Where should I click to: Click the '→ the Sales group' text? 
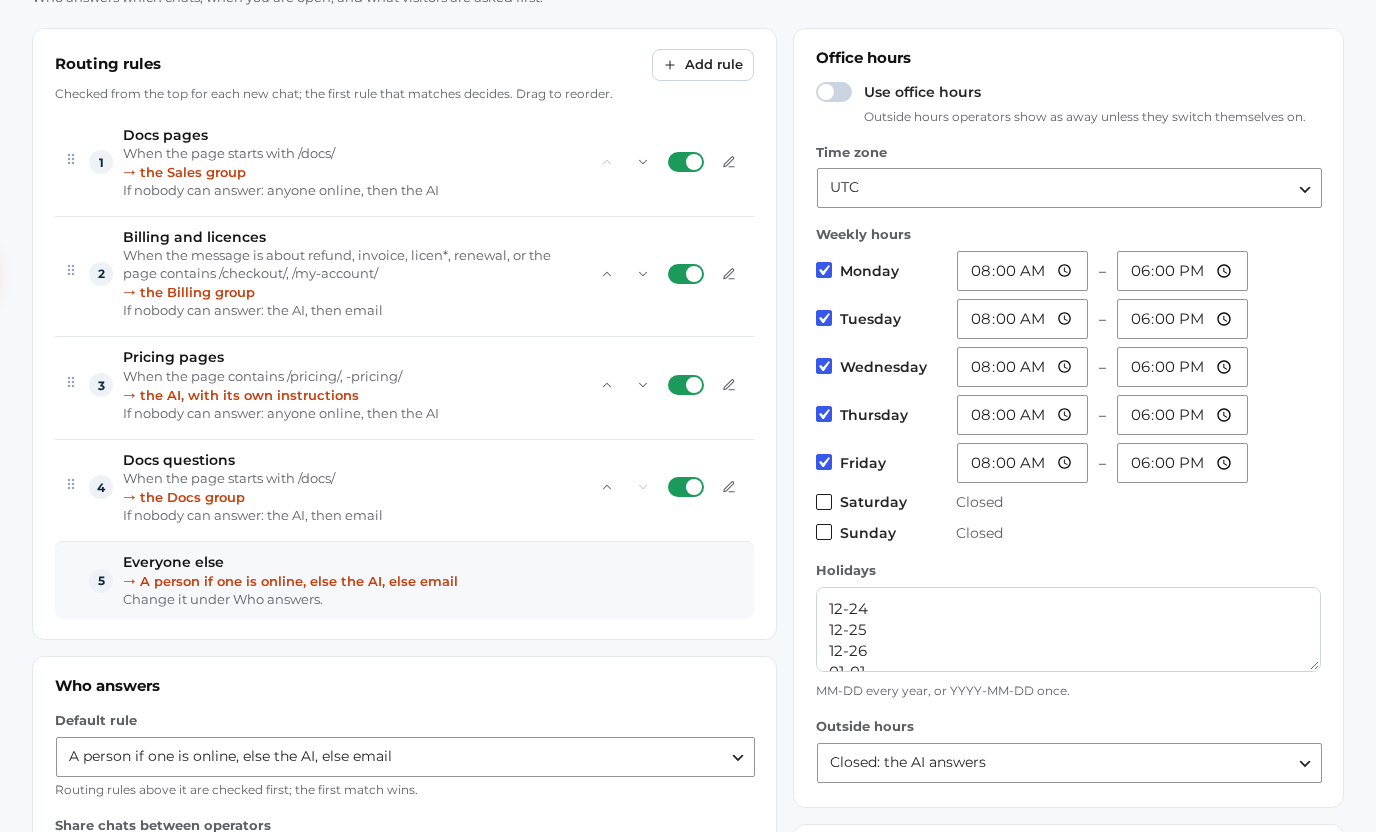point(184,172)
